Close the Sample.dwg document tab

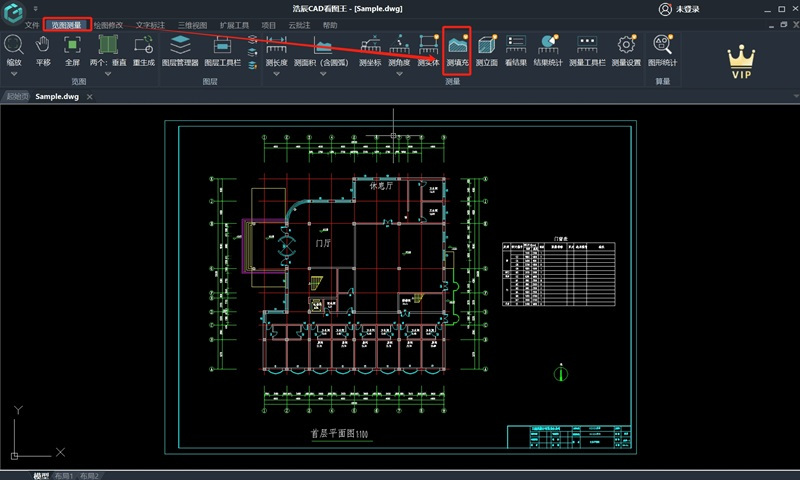(89, 96)
